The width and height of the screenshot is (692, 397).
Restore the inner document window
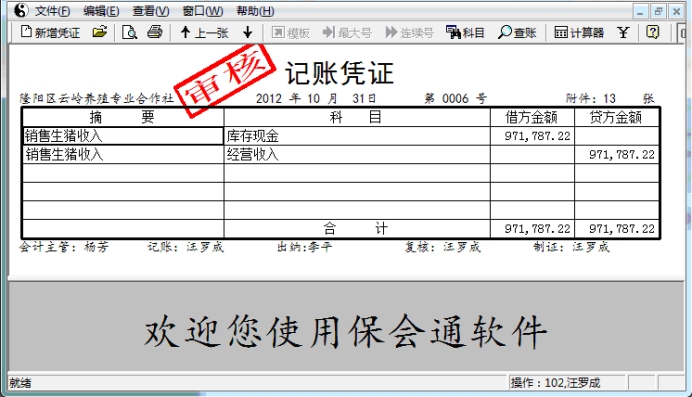pos(658,11)
